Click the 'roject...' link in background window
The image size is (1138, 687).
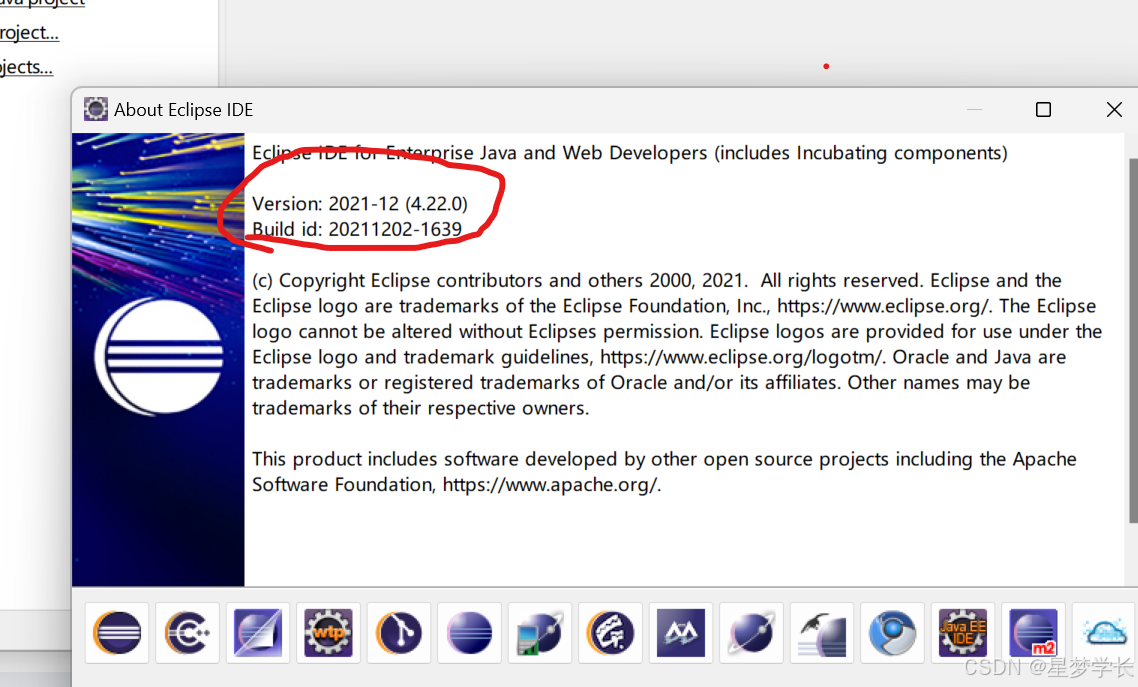pos(29,33)
